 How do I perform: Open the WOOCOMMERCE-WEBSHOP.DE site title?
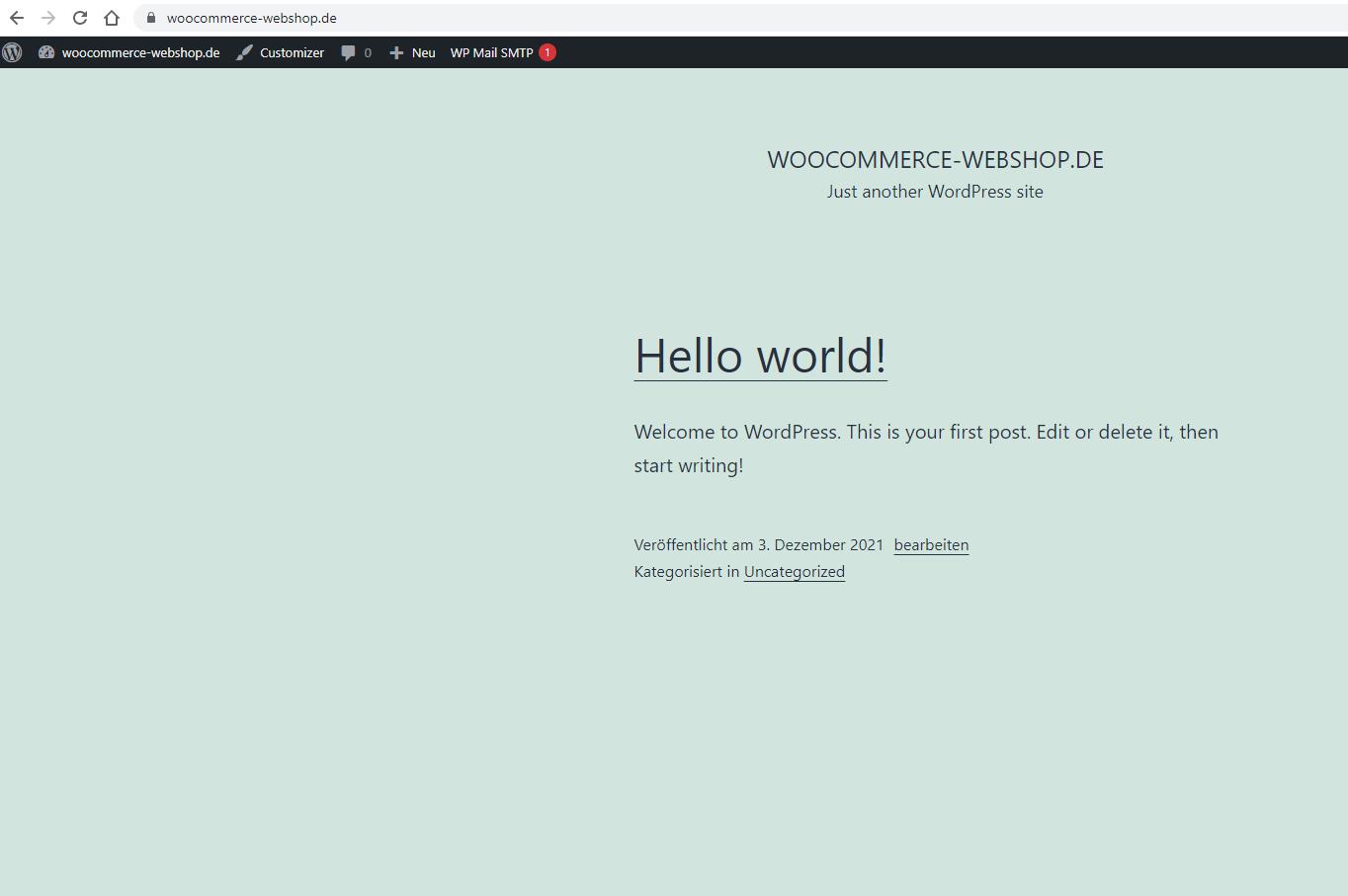(x=935, y=160)
